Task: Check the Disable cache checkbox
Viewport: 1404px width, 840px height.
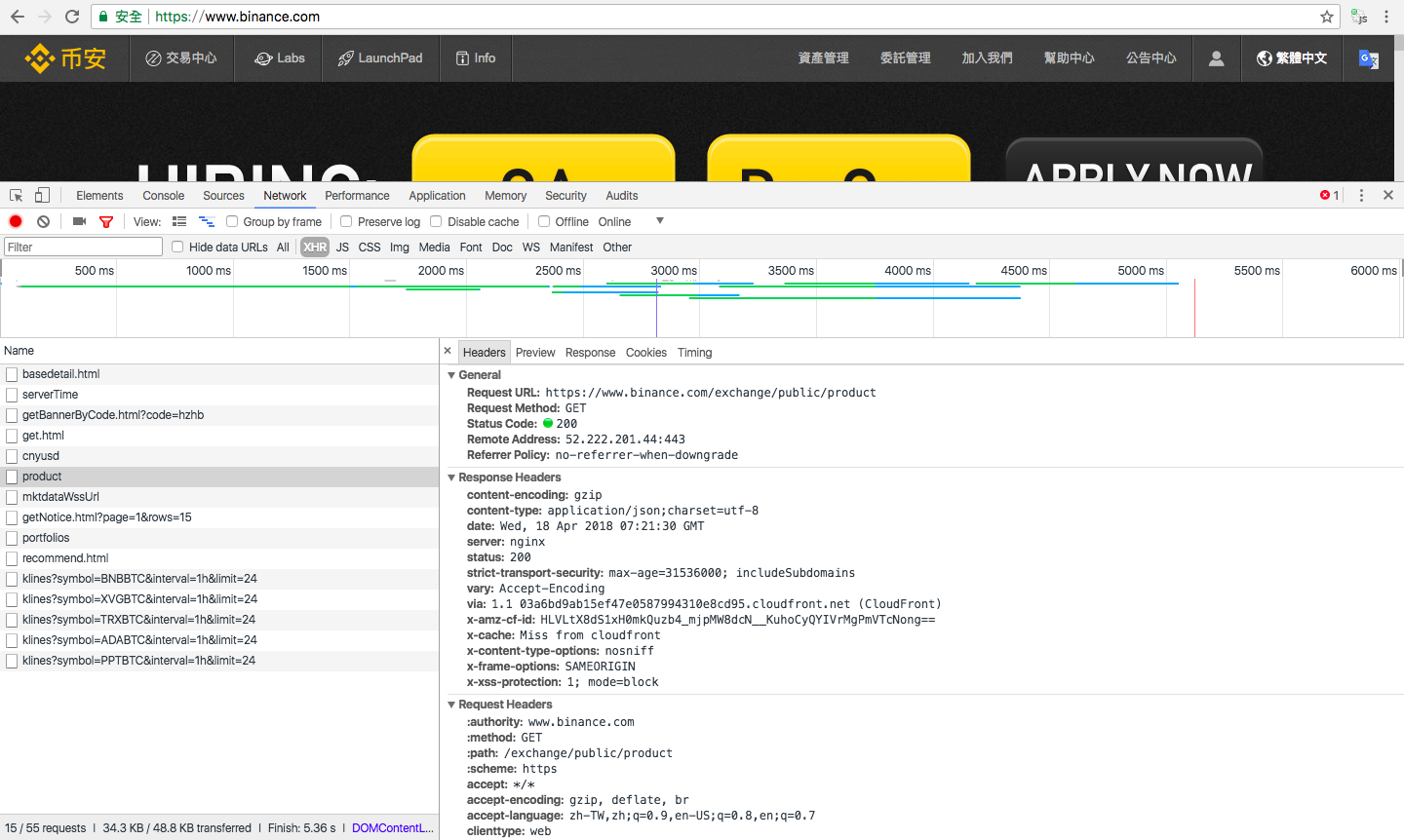Action: click(436, 221)
